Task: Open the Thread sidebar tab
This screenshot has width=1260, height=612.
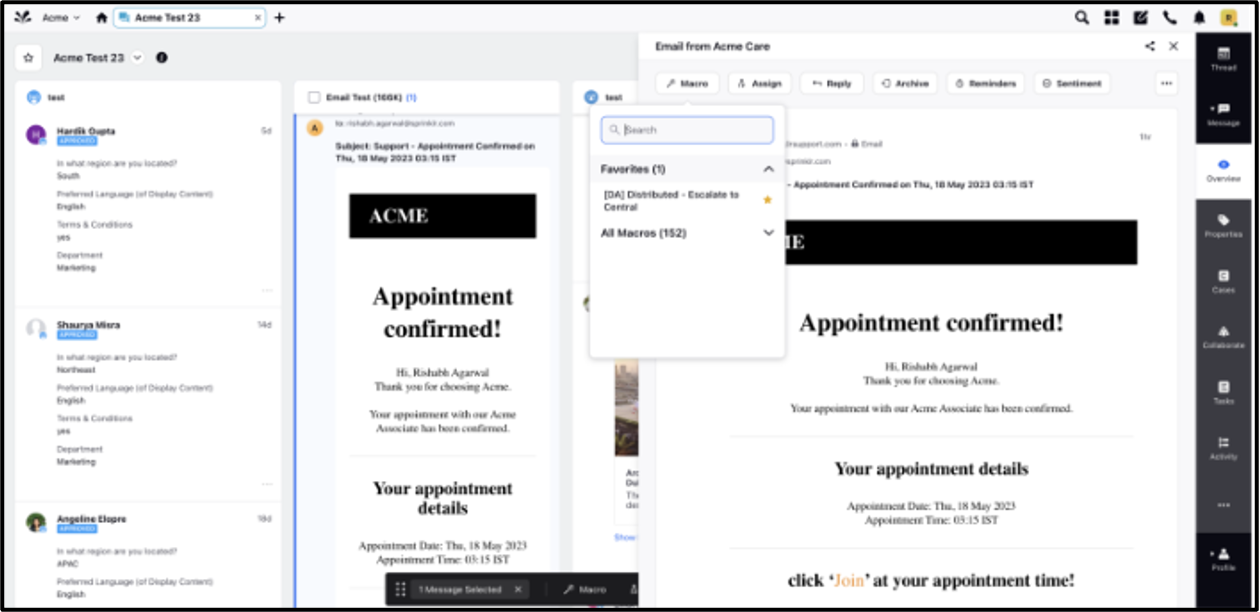Action: [x=1223, y=59]
